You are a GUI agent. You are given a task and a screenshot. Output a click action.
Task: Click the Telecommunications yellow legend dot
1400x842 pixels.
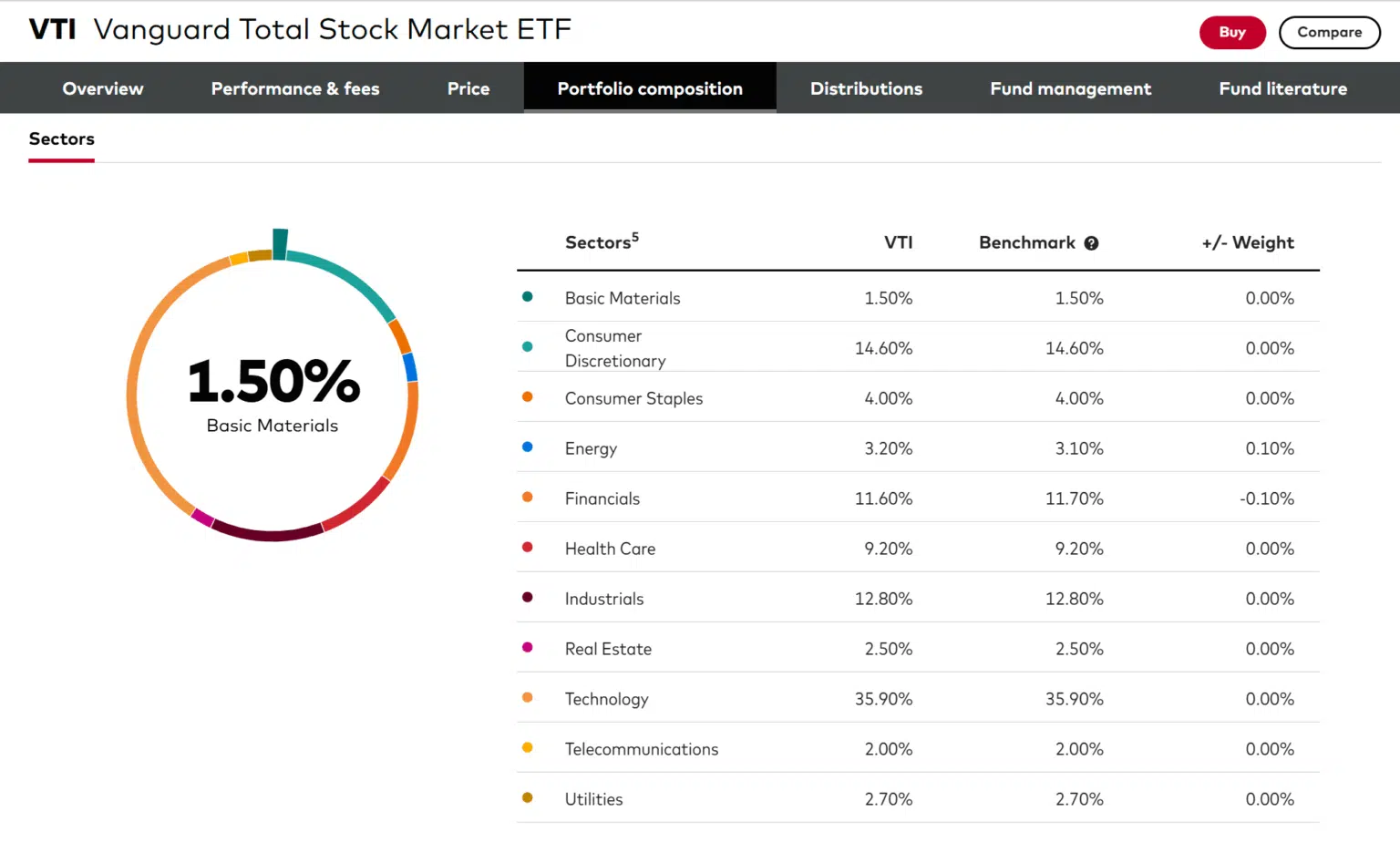pos(527,748)
